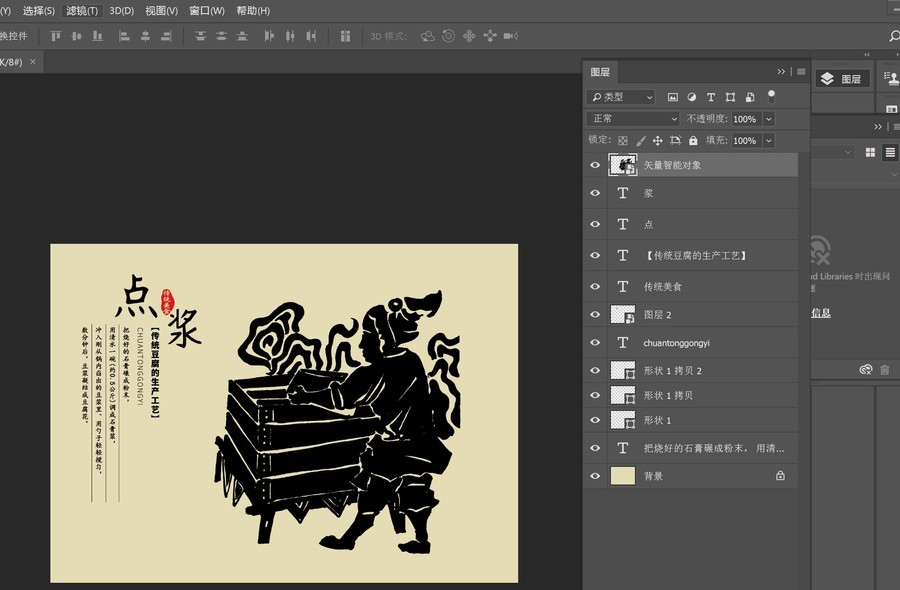Close the document tab

33,61
